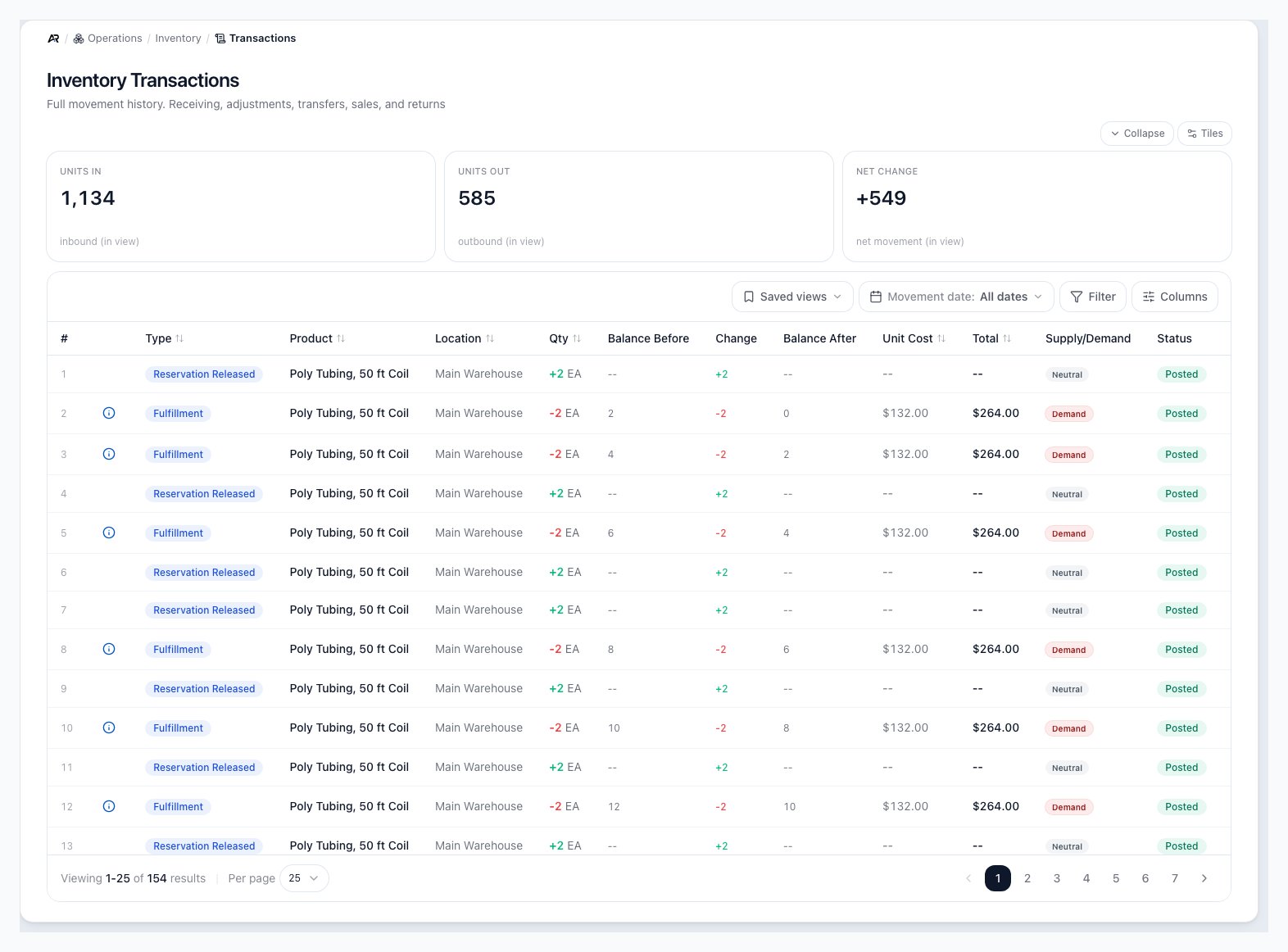Open info icon on row 12
The image size is (1288, 952).
pyautogui.click(x=109, y=806)
